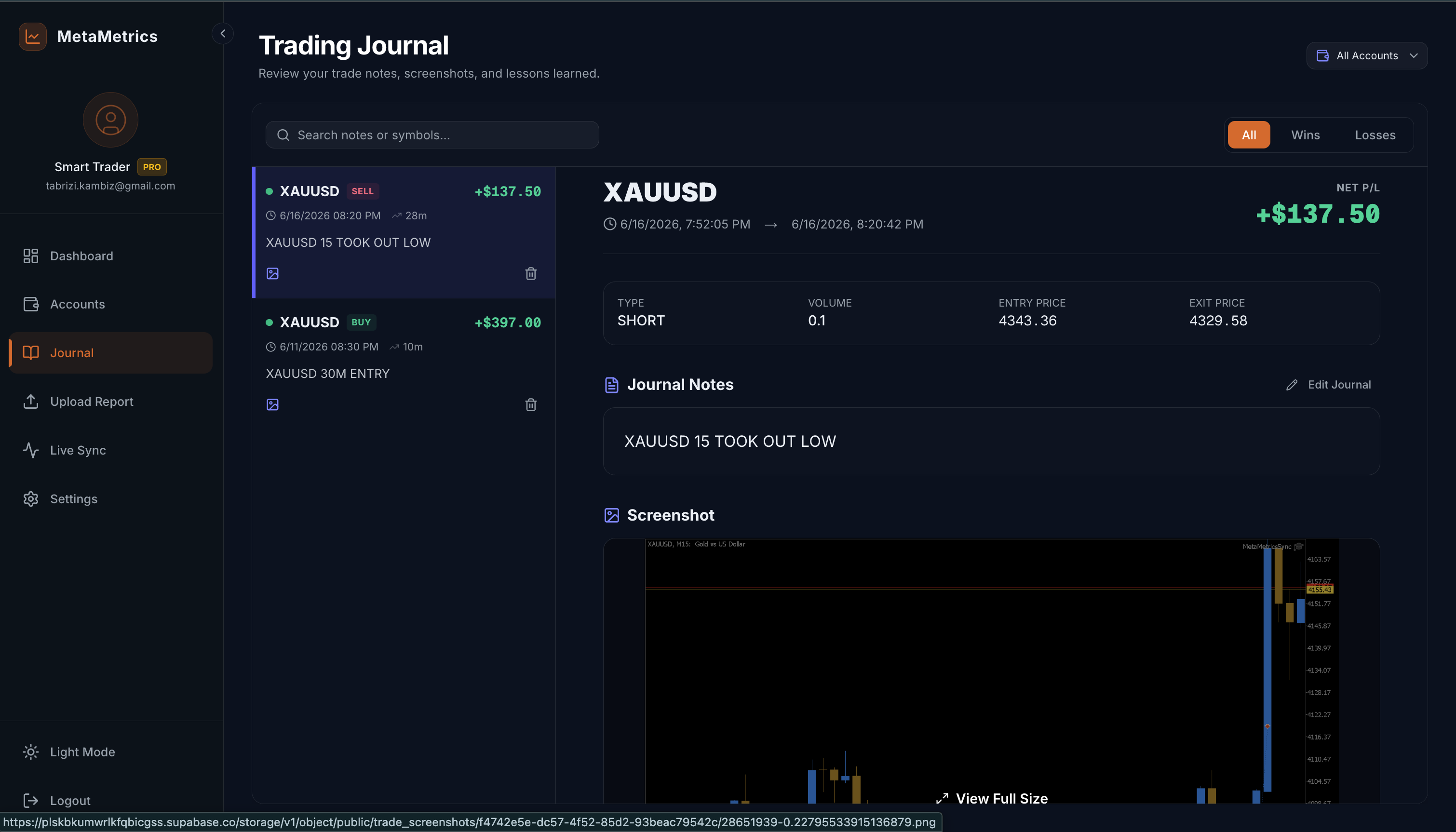Select the XAUUSD BUY trade entry
Viewport: 1456px width, 832px height.
click(404, 363)
